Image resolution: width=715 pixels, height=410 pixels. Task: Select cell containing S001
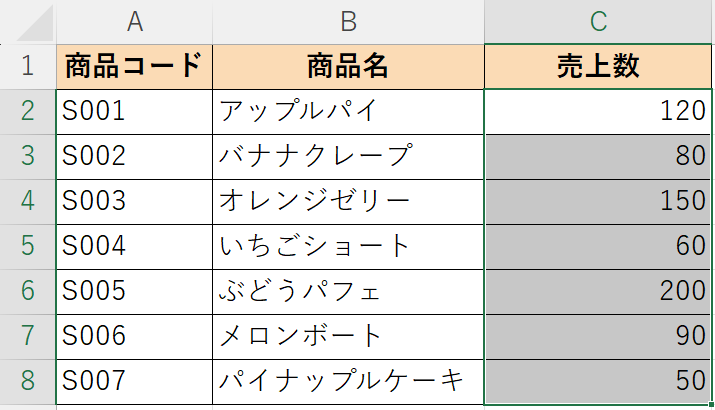pos(134,110)
